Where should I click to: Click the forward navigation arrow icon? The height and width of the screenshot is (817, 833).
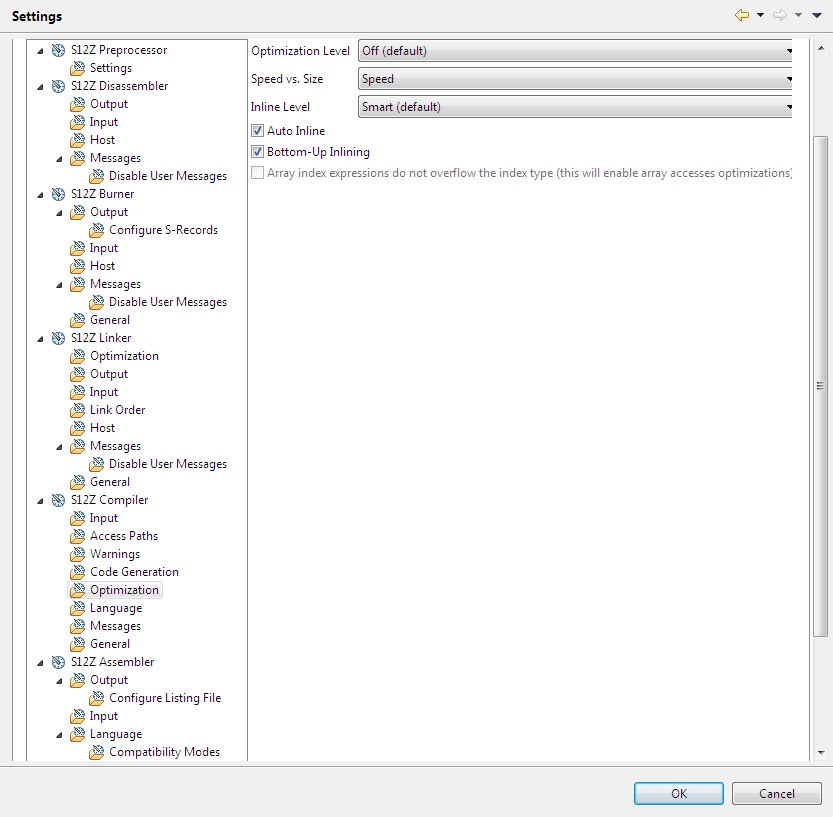tap(780, 15)
